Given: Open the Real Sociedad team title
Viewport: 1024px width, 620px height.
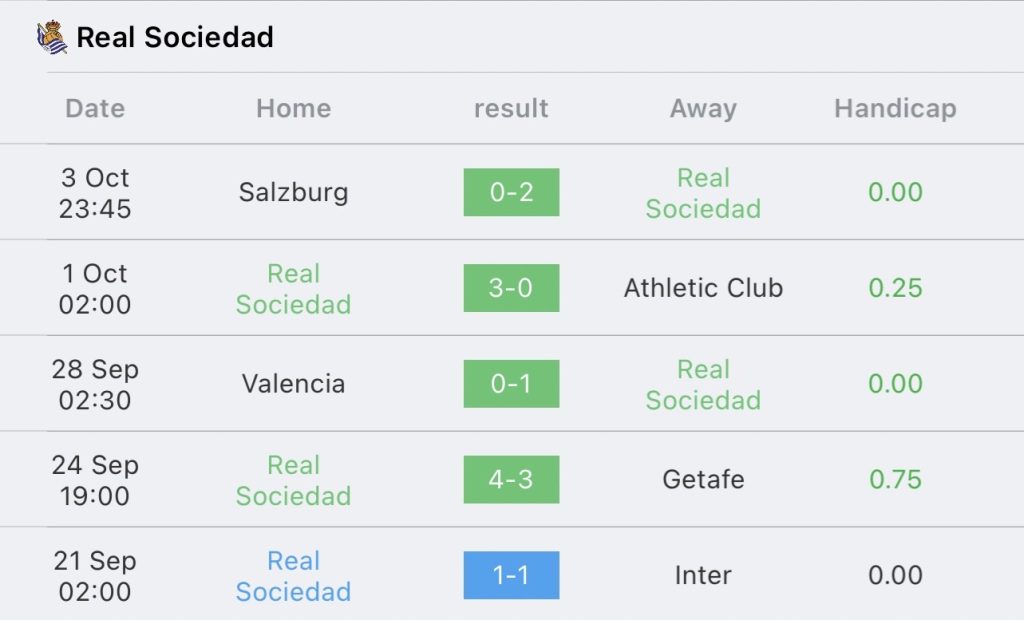Looking at the screenshot, I should click(x=175, y=37).
